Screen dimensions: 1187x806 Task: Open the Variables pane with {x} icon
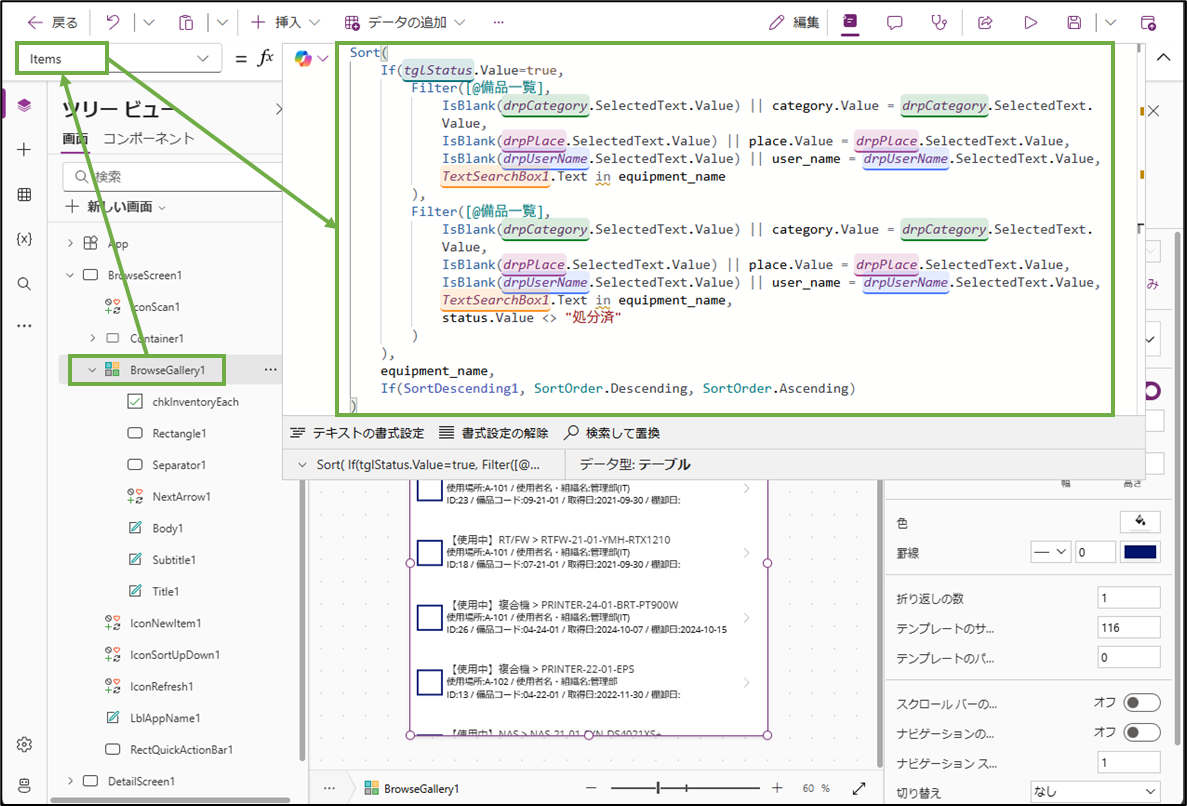point(23,238)
